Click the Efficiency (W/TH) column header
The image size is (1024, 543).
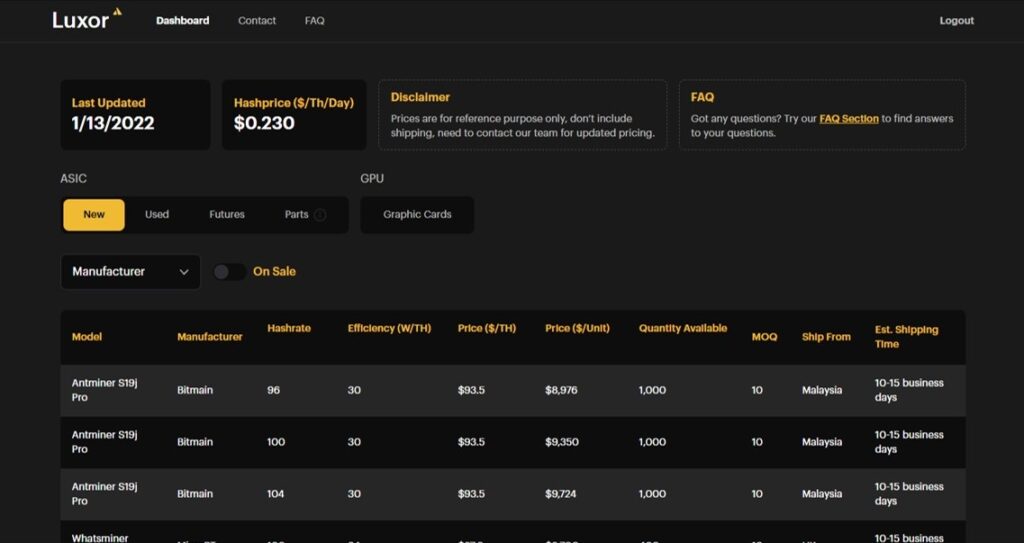point(389,329)
